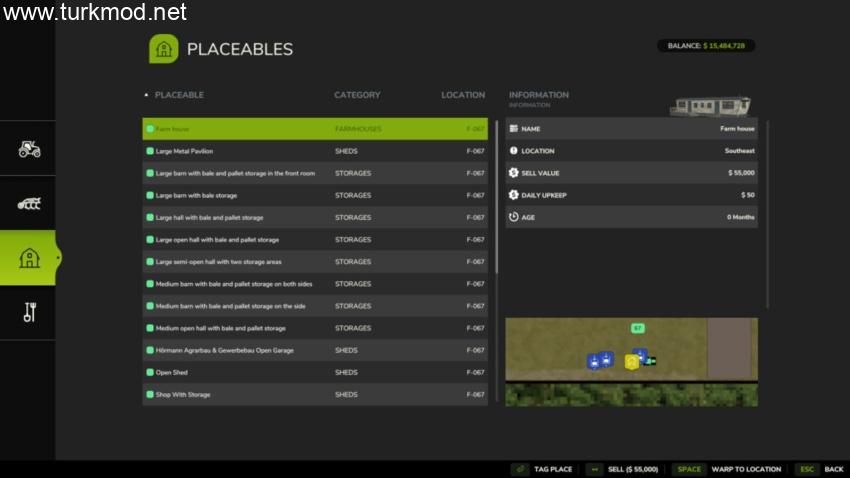Image resolution: width=850 pixels, height=478 pixels.
Task: Select Large barn with storage in front room
Action: pyautogui.click(x=315, y=173)
